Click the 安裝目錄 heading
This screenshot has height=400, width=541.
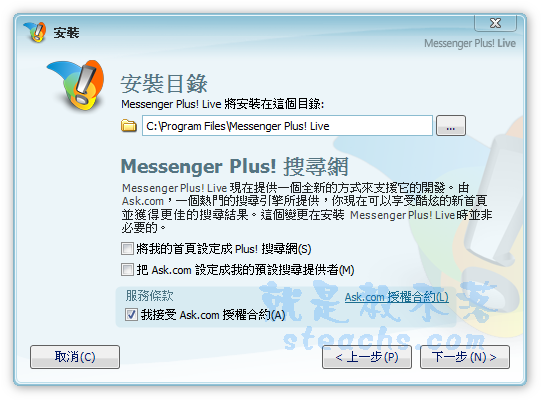164,84
